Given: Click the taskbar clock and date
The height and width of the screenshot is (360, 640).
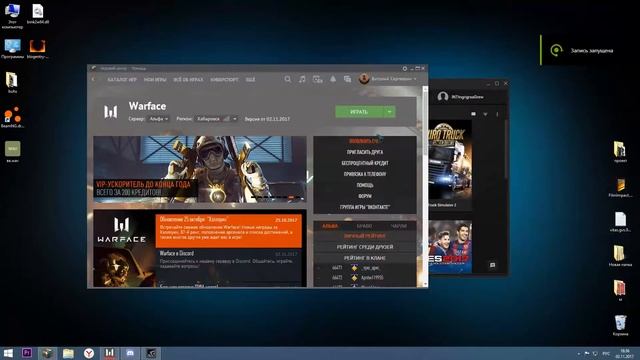Looking at the screenshot, I should (x=624, y=353).
